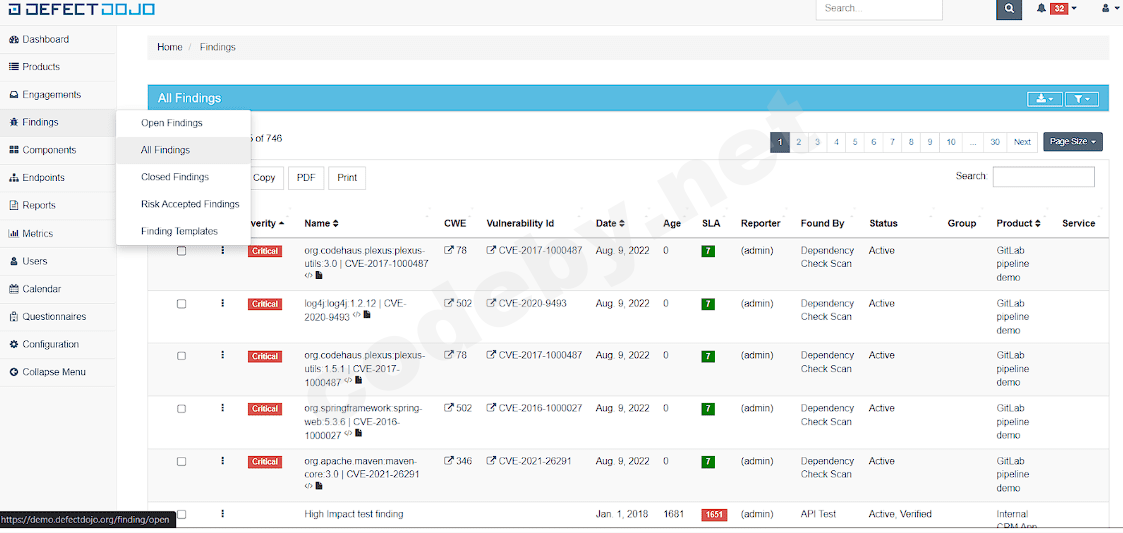Click the search magnifier button
This screenshot has width=1123, height=533.
pos(1009,9)
